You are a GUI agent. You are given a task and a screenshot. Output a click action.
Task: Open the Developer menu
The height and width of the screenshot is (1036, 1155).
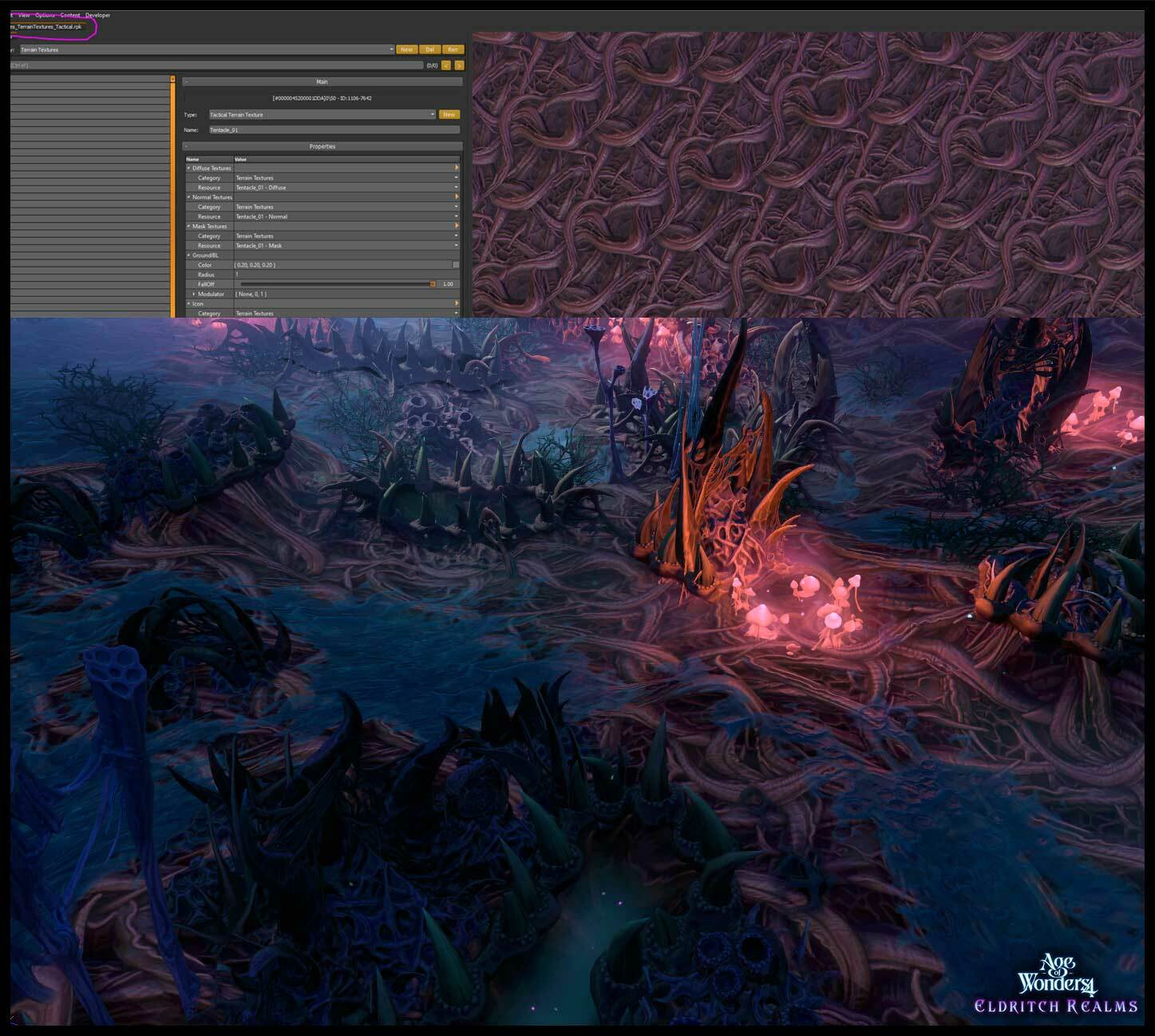tap(97, 15)
